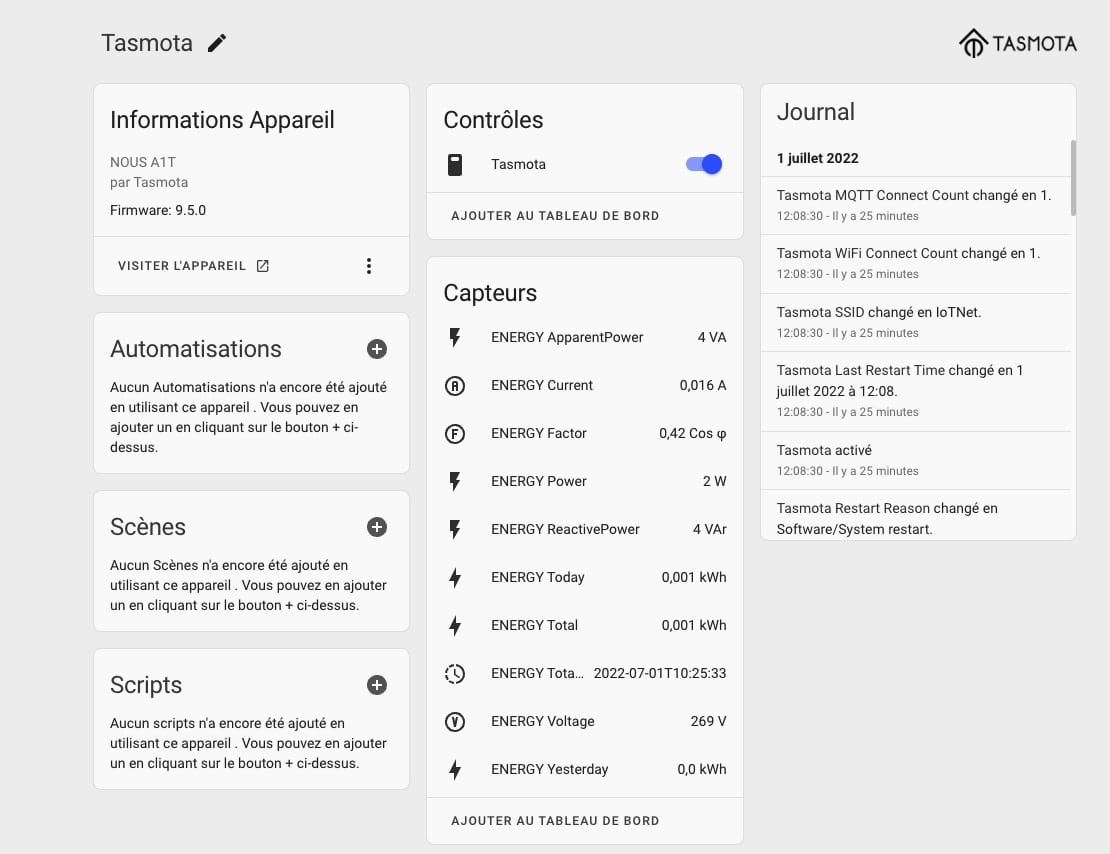Turn off the Tasmota switch toggle

click(704, 164)
